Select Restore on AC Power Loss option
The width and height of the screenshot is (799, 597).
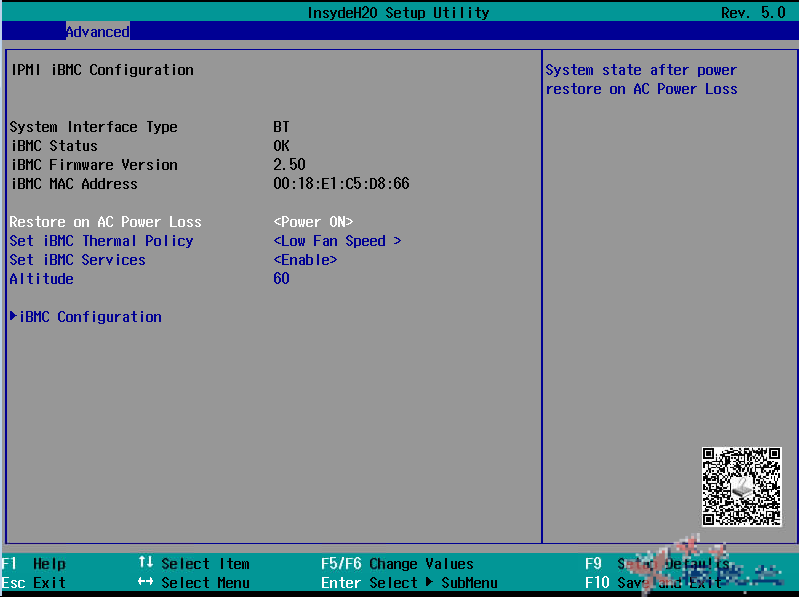(105, 222)
